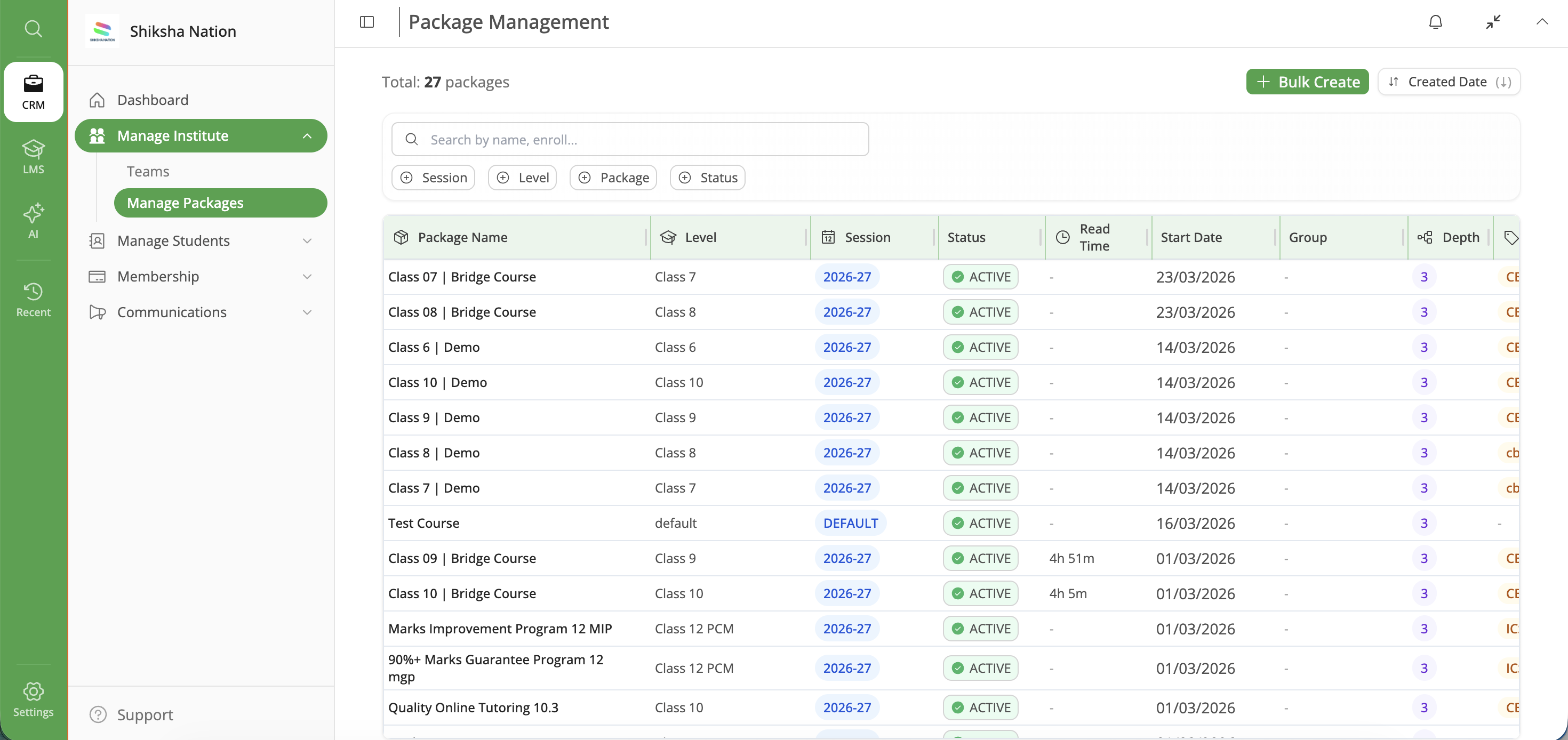1568x740 pixels.
Task: Sort by Start Date column header
Action: click(x=1190, y=237)
